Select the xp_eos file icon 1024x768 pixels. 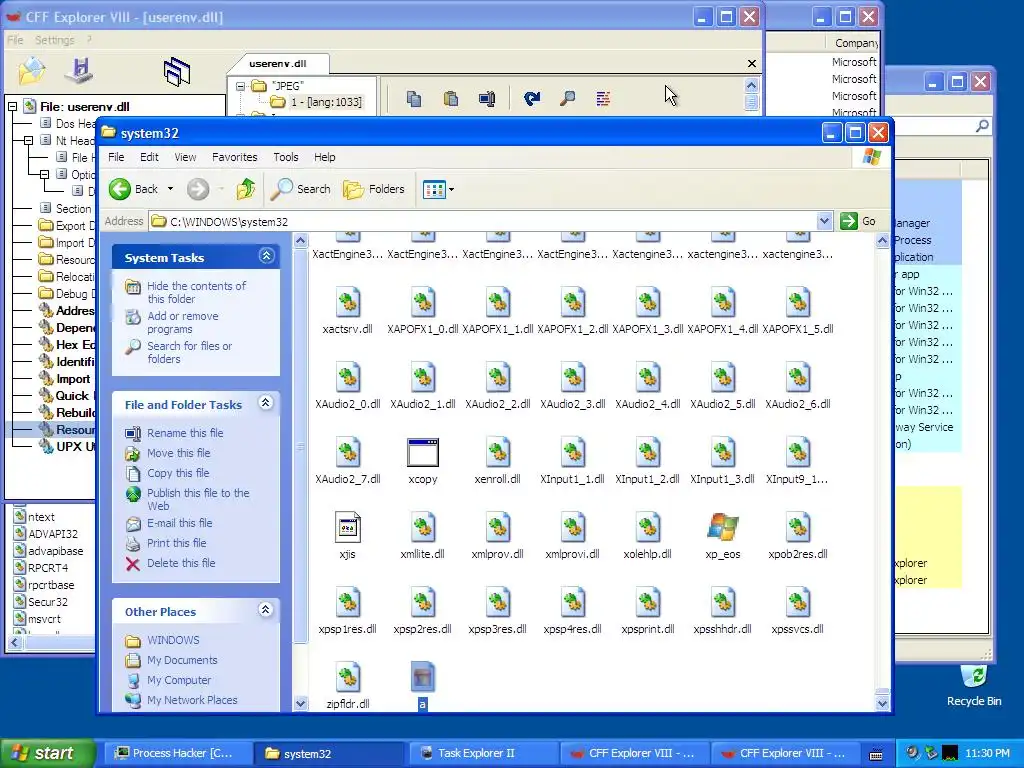pyautogui.click(x=722, y=528)
